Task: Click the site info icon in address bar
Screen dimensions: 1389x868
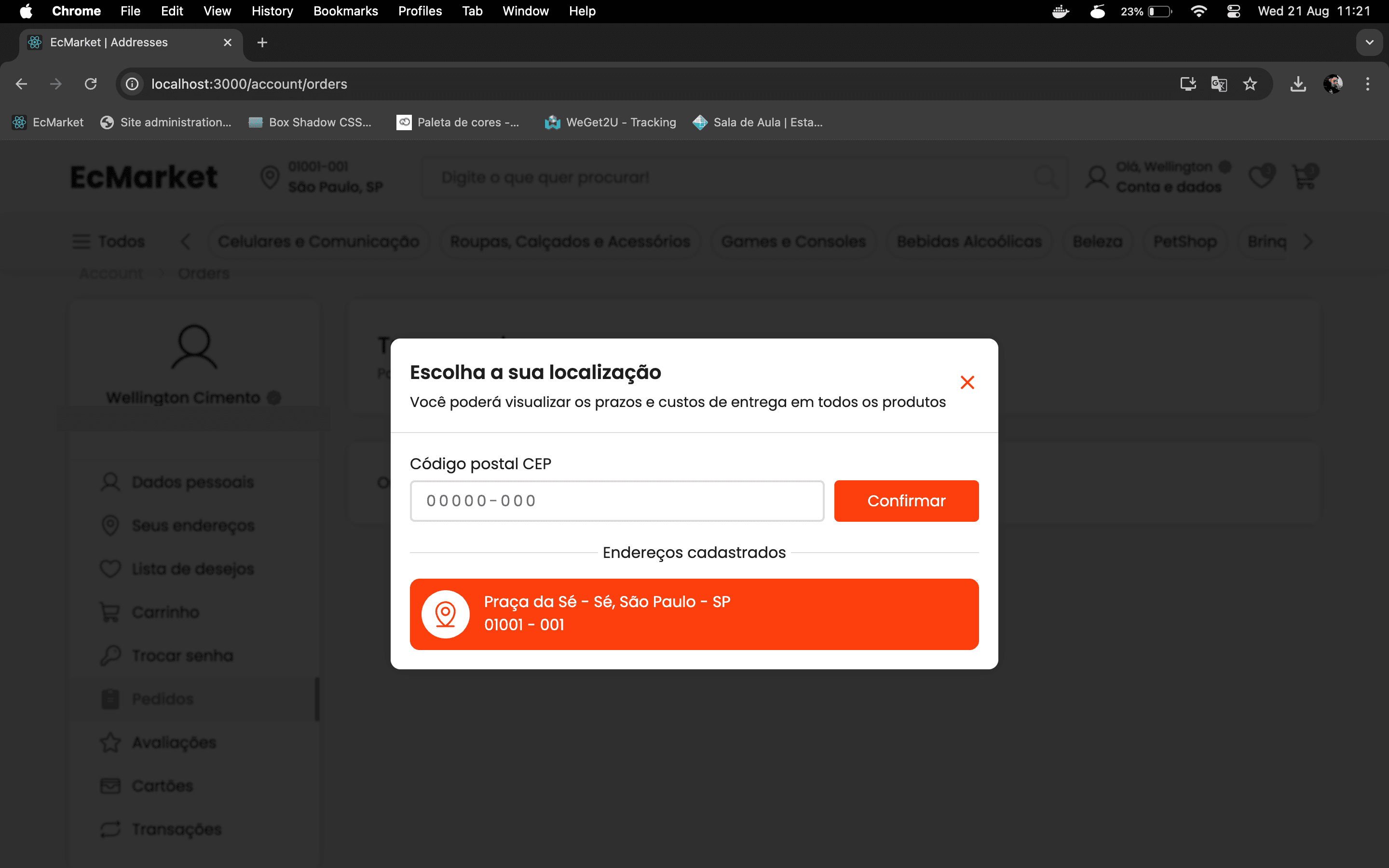Action: coord(132,84)
